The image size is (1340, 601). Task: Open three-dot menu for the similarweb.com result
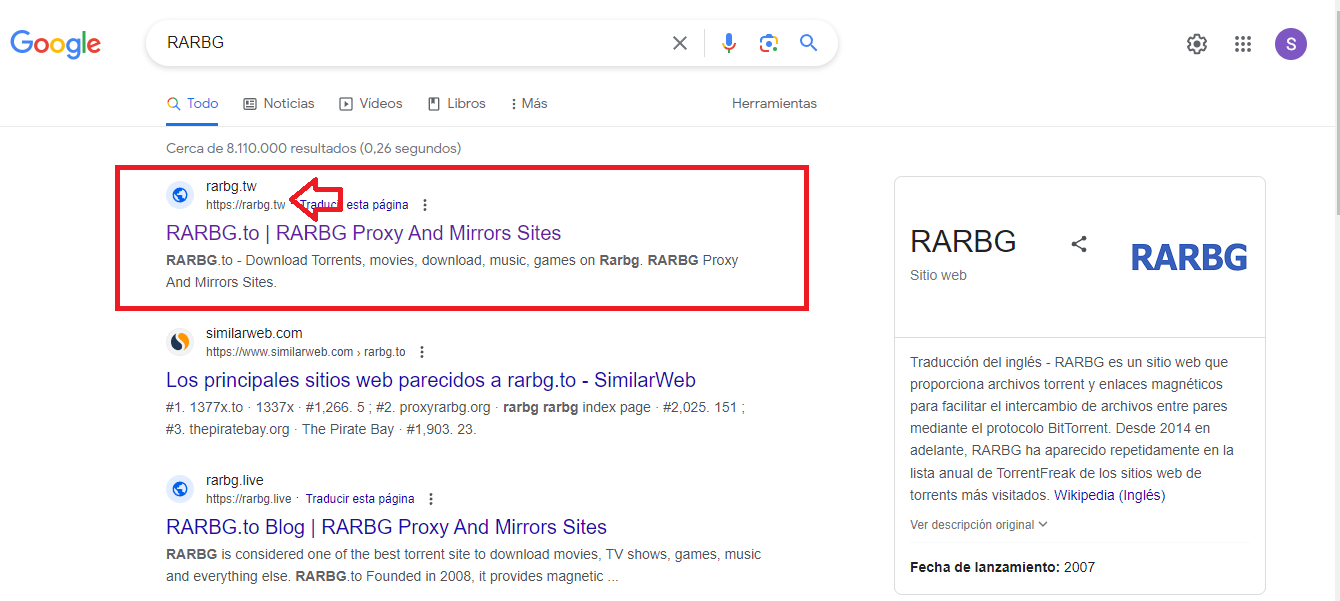pyautogui.click(x=422, y=352)
